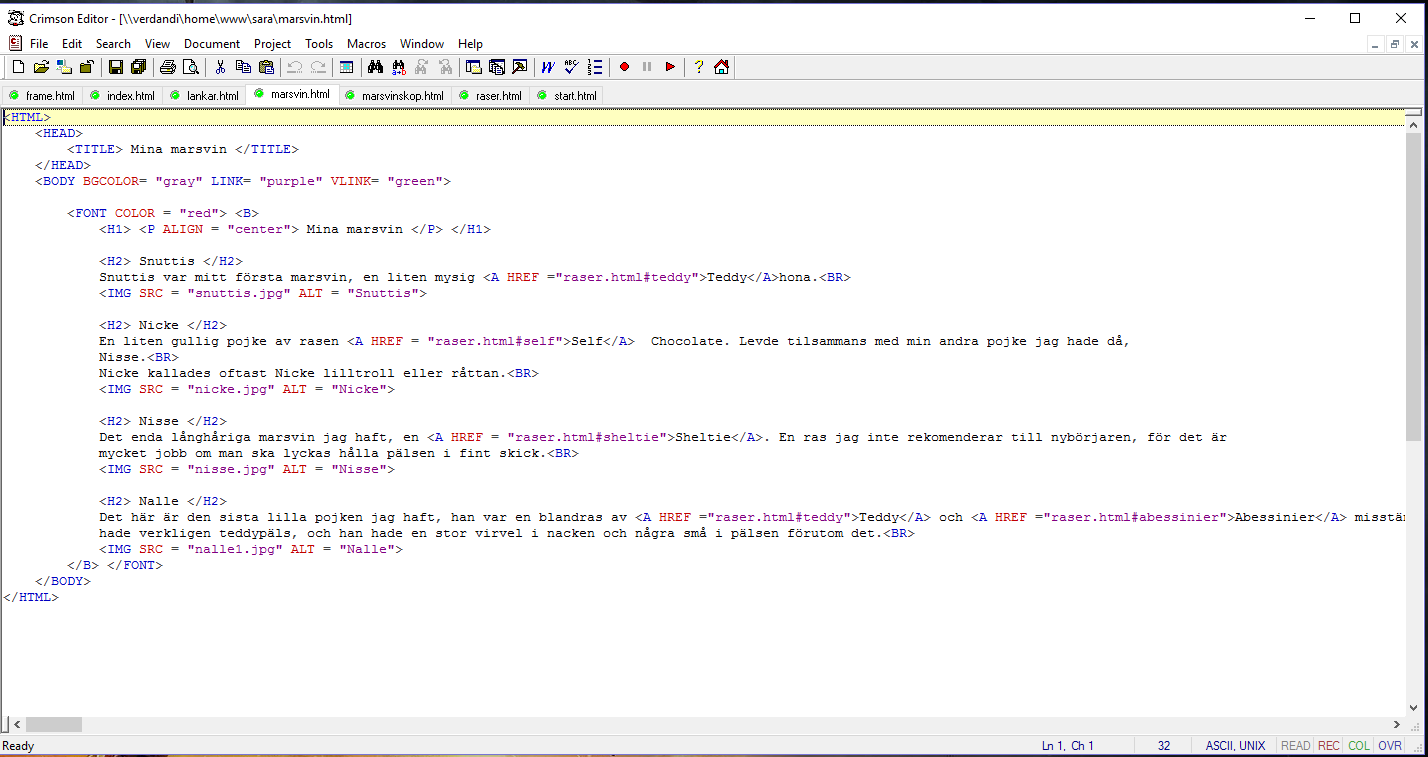The image size is (1428, 757).
Task: Click the Copy toolbar icon
Action: tap(243, 67)
